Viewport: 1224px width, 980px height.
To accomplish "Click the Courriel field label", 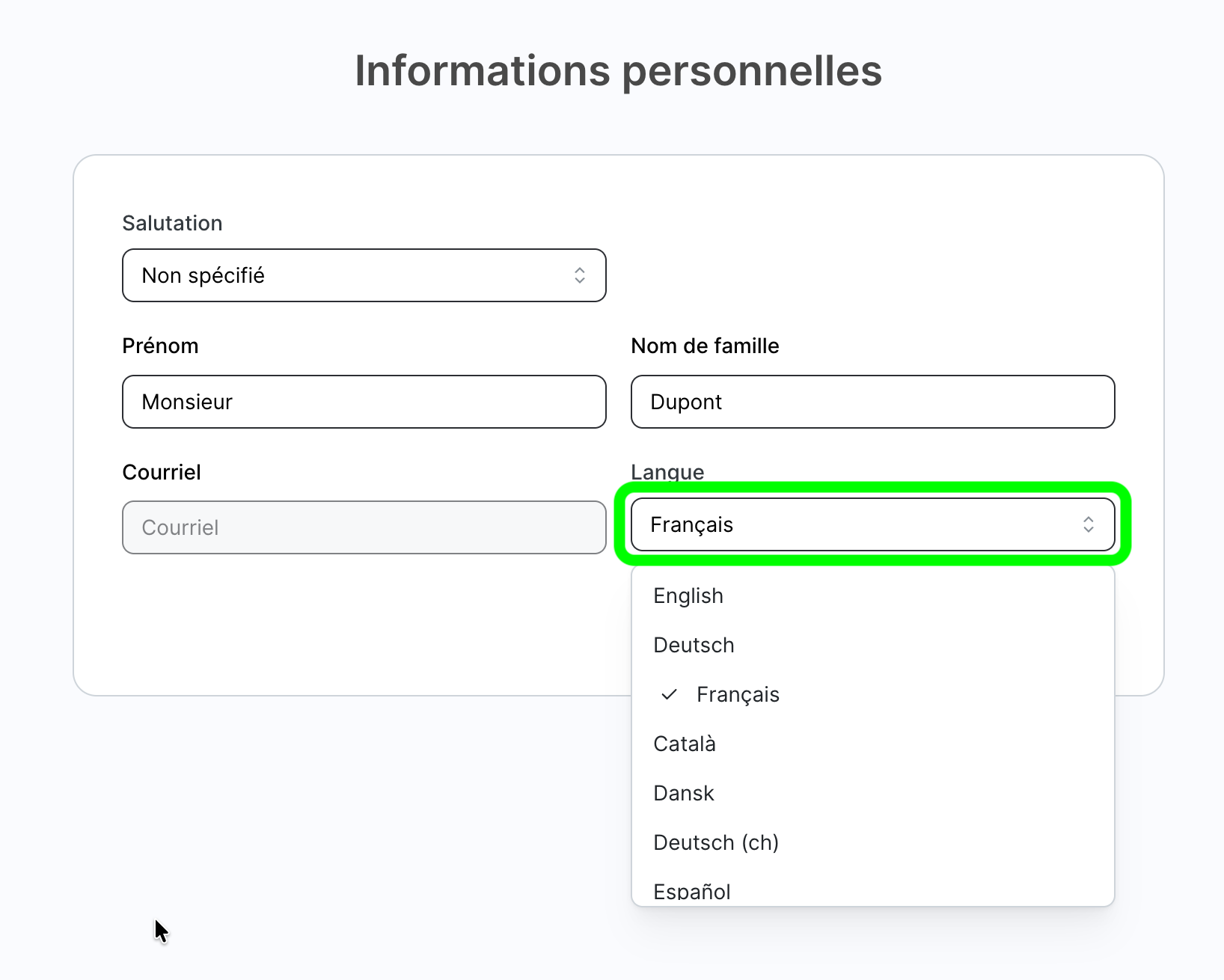I will [x=162, y=472].
